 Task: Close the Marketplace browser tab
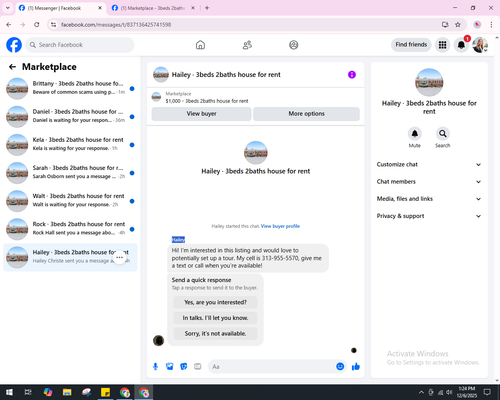(193, 8)
